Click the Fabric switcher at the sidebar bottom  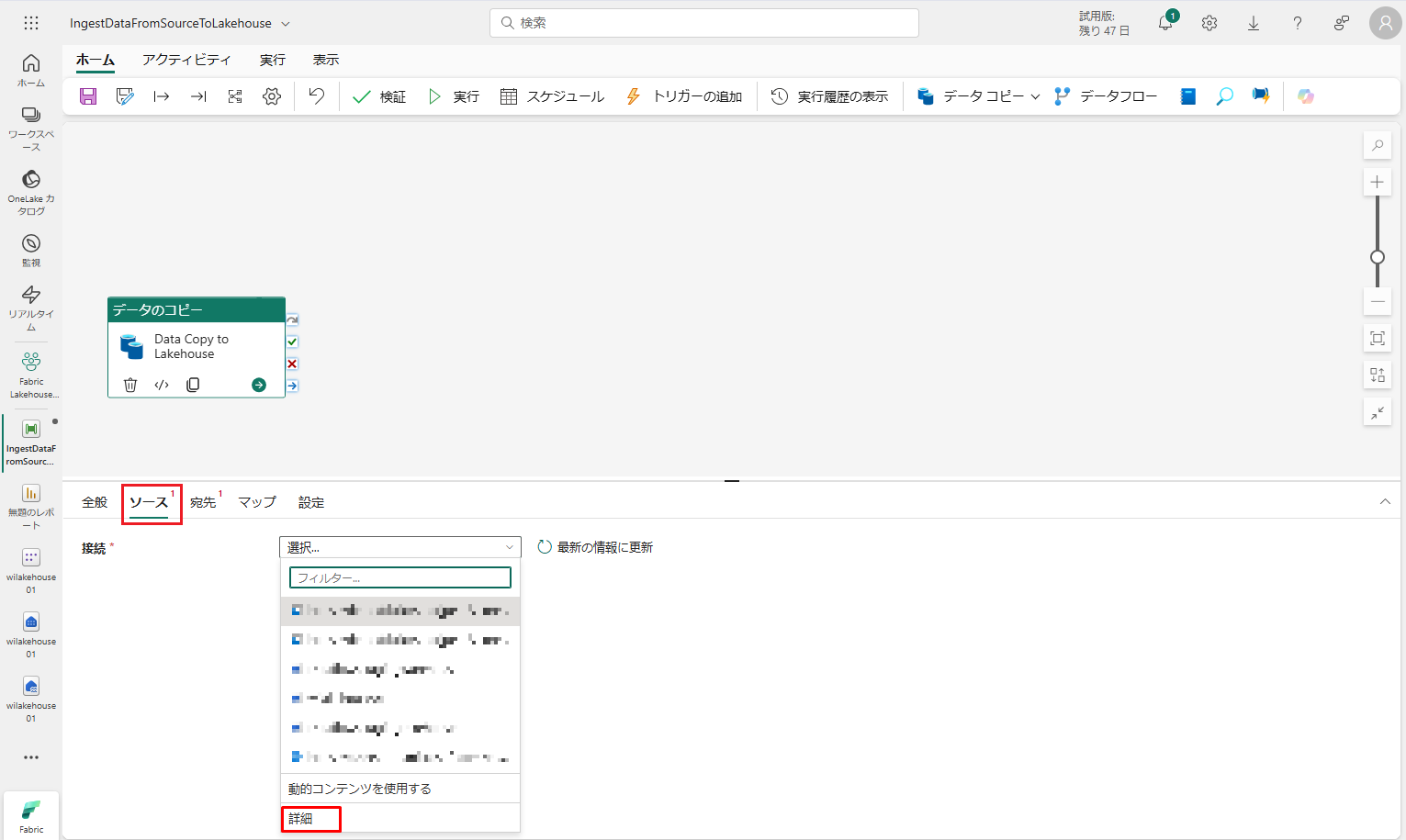(31, 816)
